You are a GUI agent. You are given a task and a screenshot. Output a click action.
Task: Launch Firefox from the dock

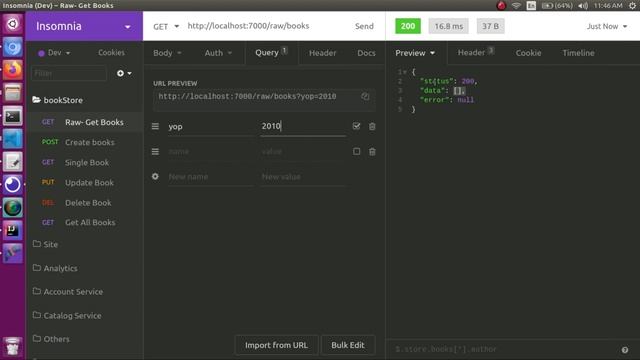(x=13, y=70)
